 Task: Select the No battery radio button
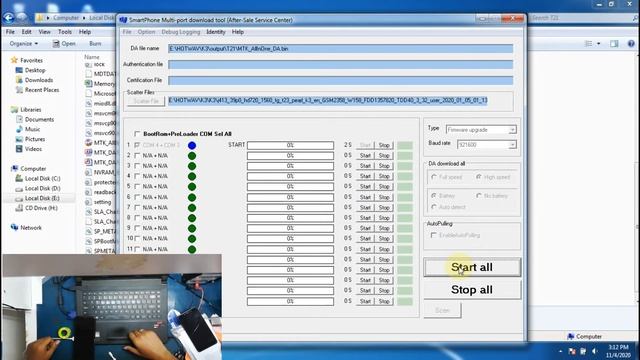(479, 196)
